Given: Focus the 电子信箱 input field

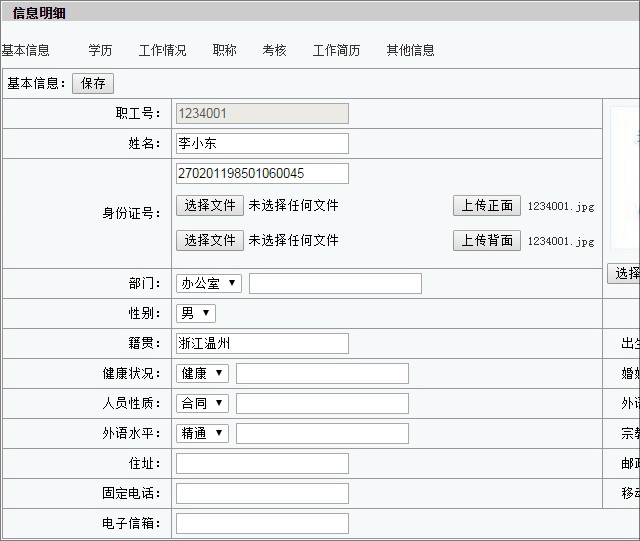Looking at the screenshot, I should pos(262,524).
